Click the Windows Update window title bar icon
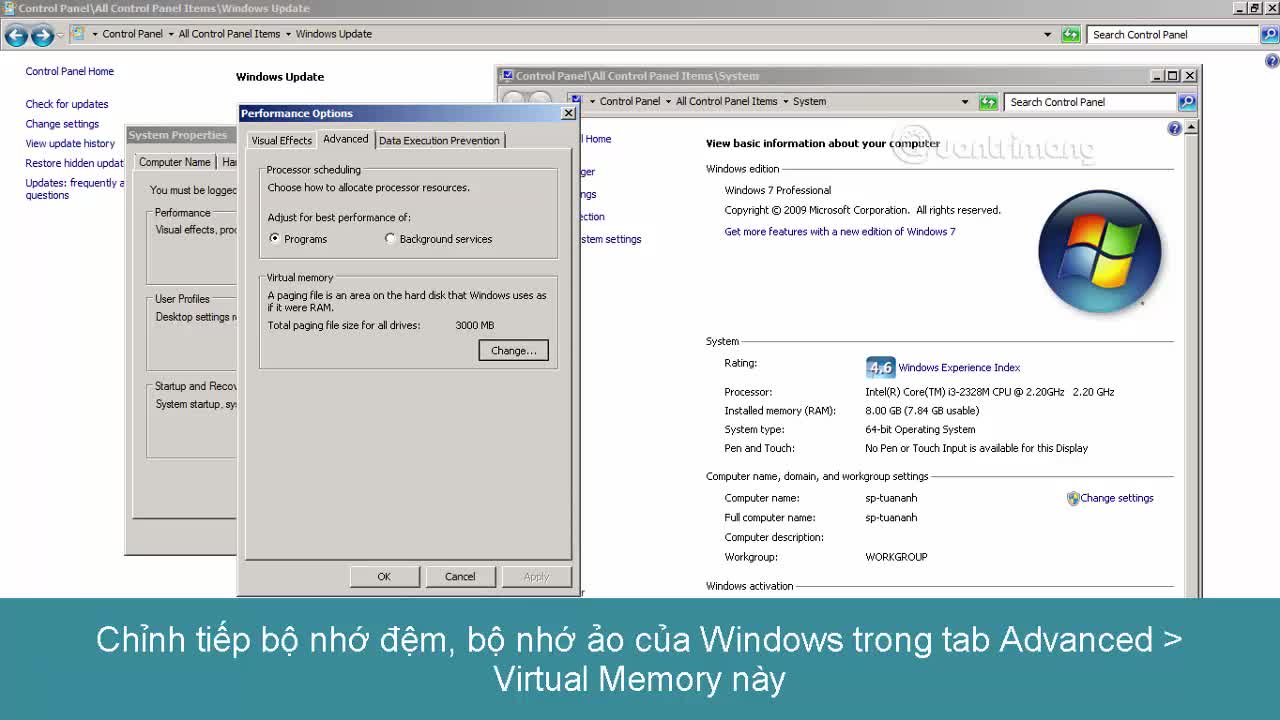Screen dimensions: 1280x720 click(x=8, y=8)
